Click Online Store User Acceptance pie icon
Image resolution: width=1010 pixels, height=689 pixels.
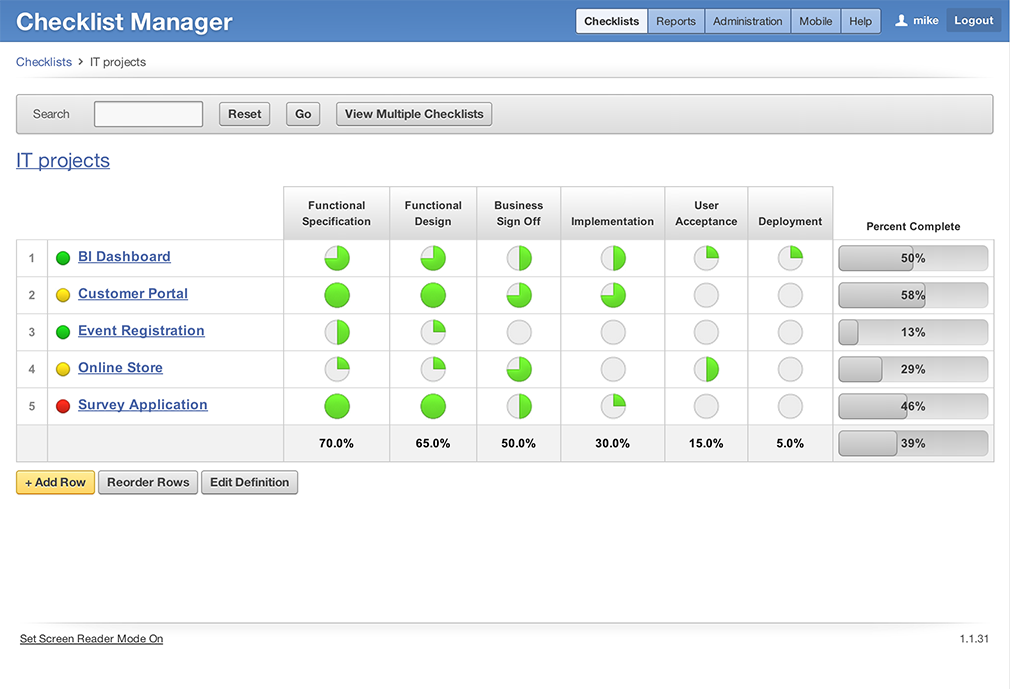[706, 370]
